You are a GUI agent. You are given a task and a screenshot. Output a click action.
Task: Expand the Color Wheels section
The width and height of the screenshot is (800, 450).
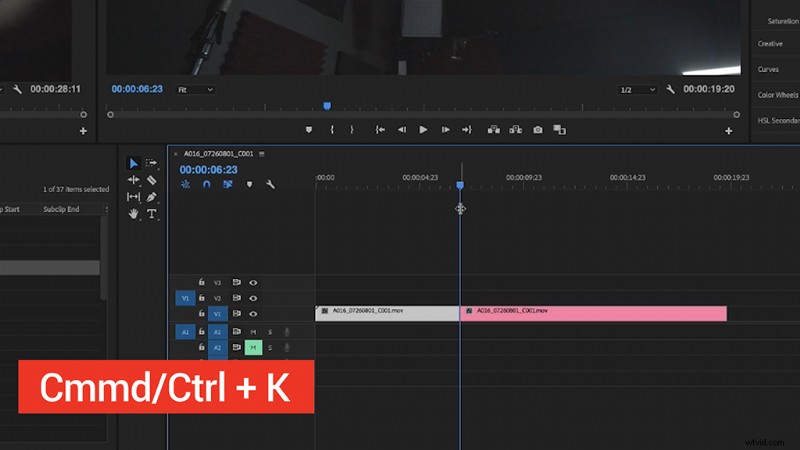tap(778, 95)
